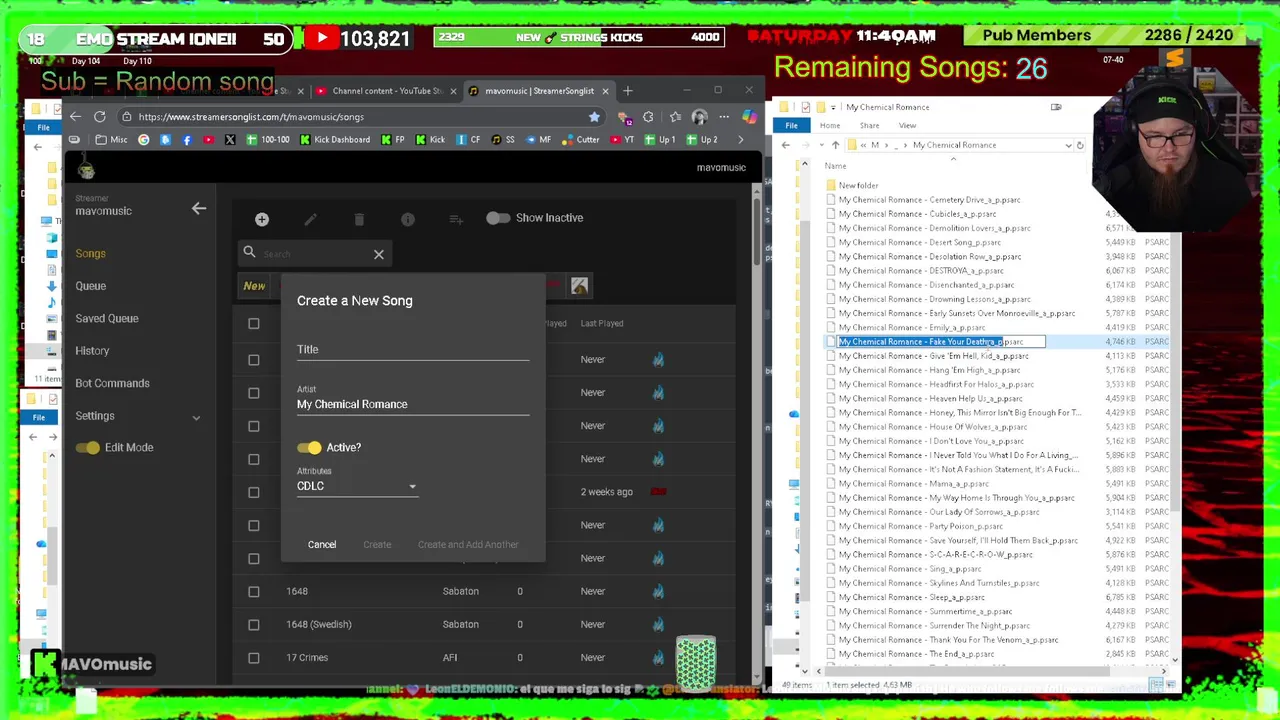Switch to Channel content YouTube Studio tab
Viewport: 1280px width, 720px height.
click(x=387, y=91)
